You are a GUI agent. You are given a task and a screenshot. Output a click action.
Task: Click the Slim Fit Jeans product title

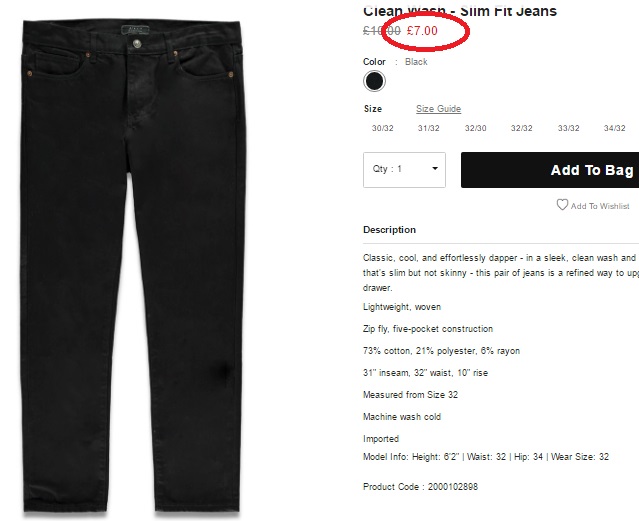(460, 11)
